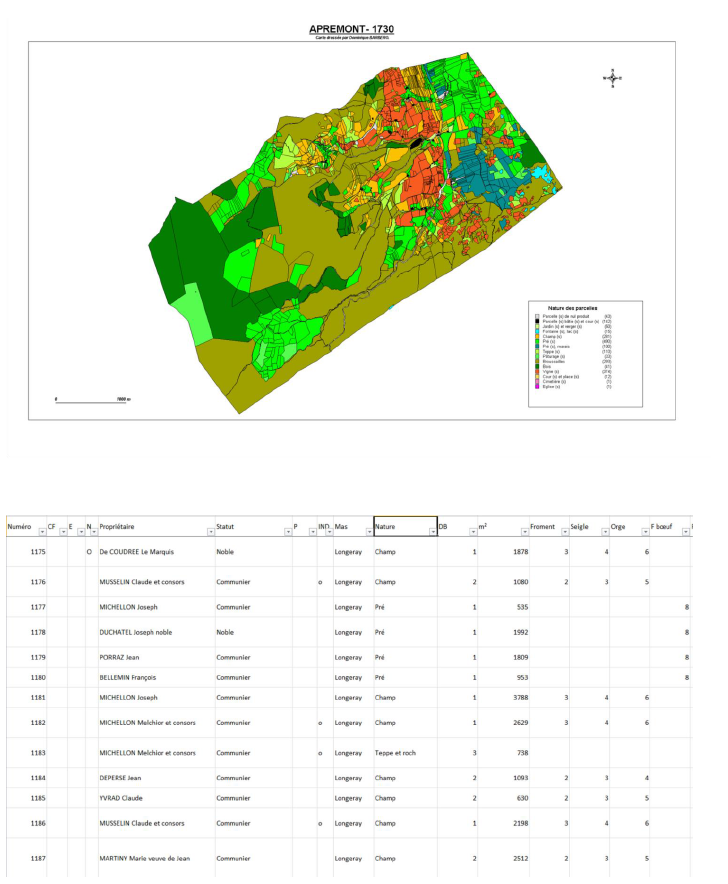Click the compass rose on the map
728x884 pixels.
pyautogui.click(x=613, y=77)
